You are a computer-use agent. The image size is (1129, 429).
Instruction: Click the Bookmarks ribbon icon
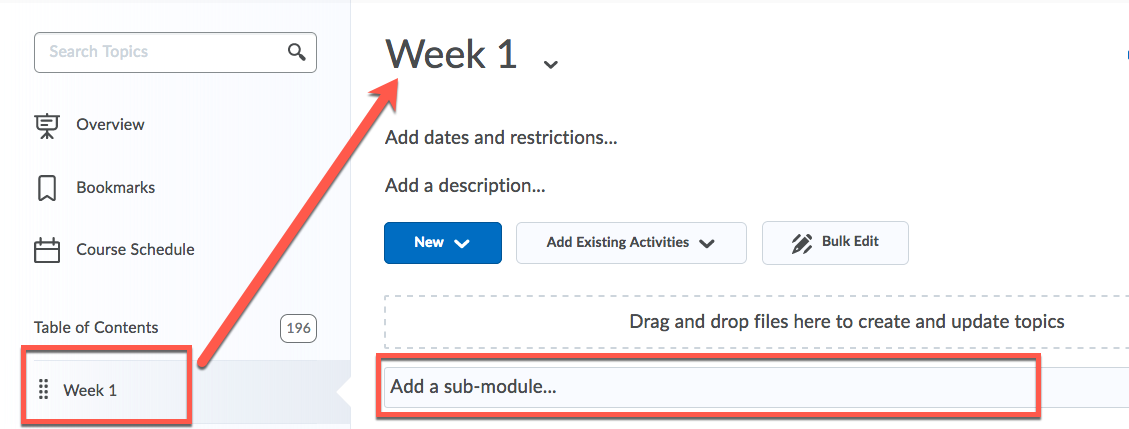tap(47, 188)
